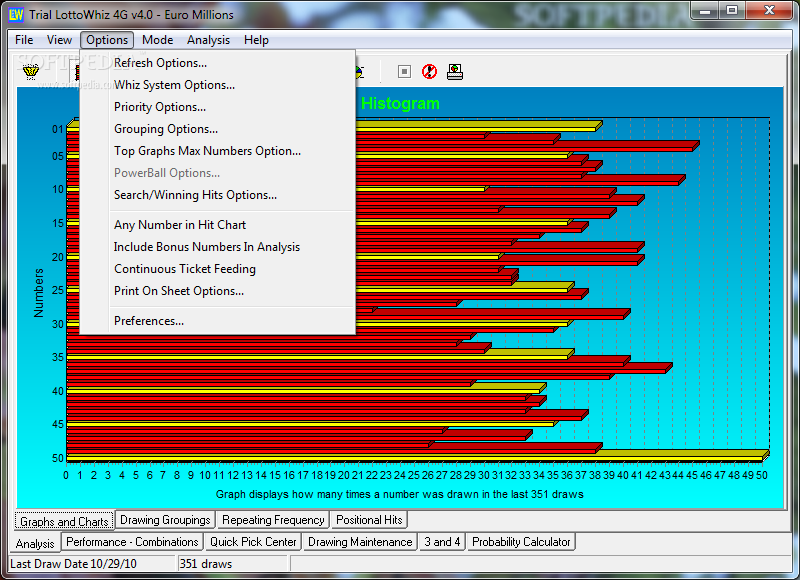Open Probability Calculator tab

click(521, 542)
